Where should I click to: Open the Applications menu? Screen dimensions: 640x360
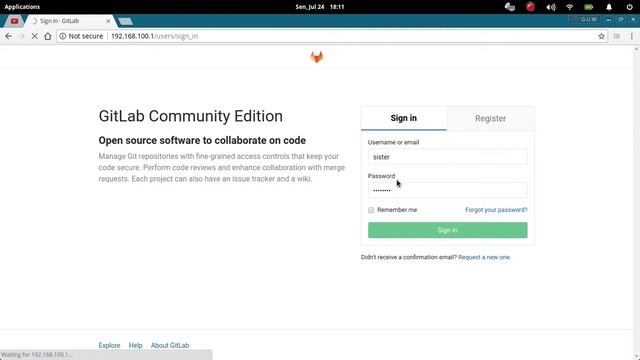22,7
